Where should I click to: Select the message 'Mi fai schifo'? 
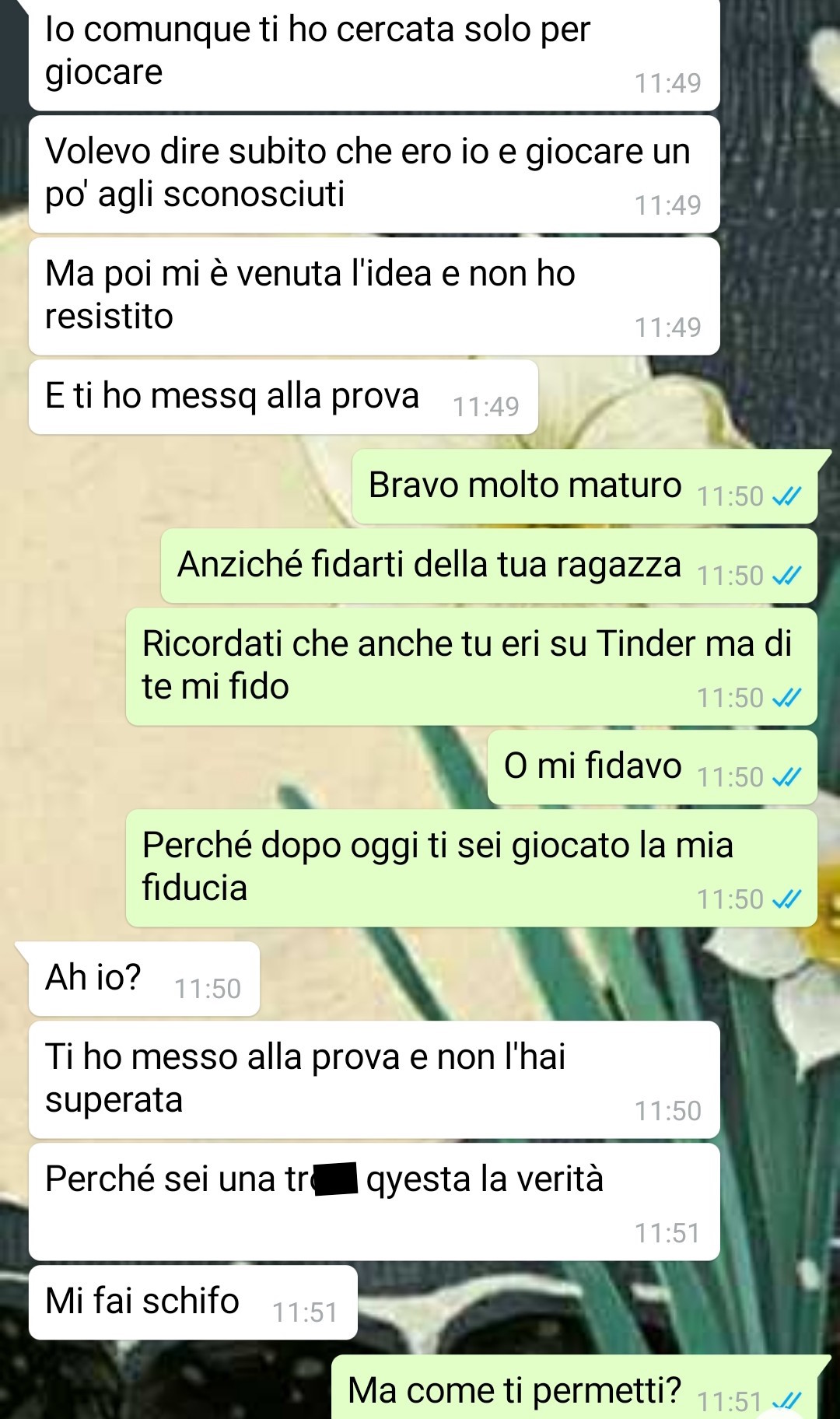click(x=193, y=1302)
